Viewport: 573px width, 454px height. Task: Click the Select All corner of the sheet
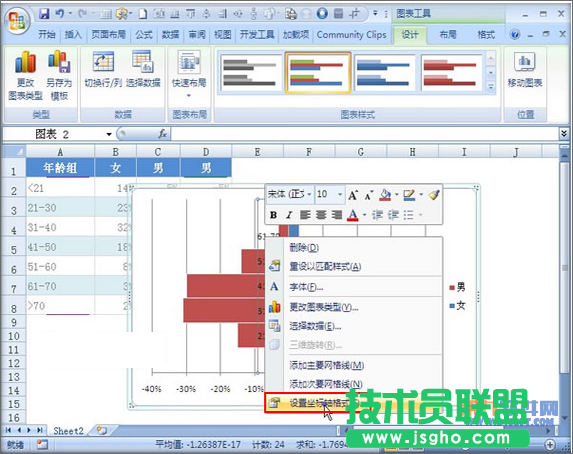(x=14, y=151)
